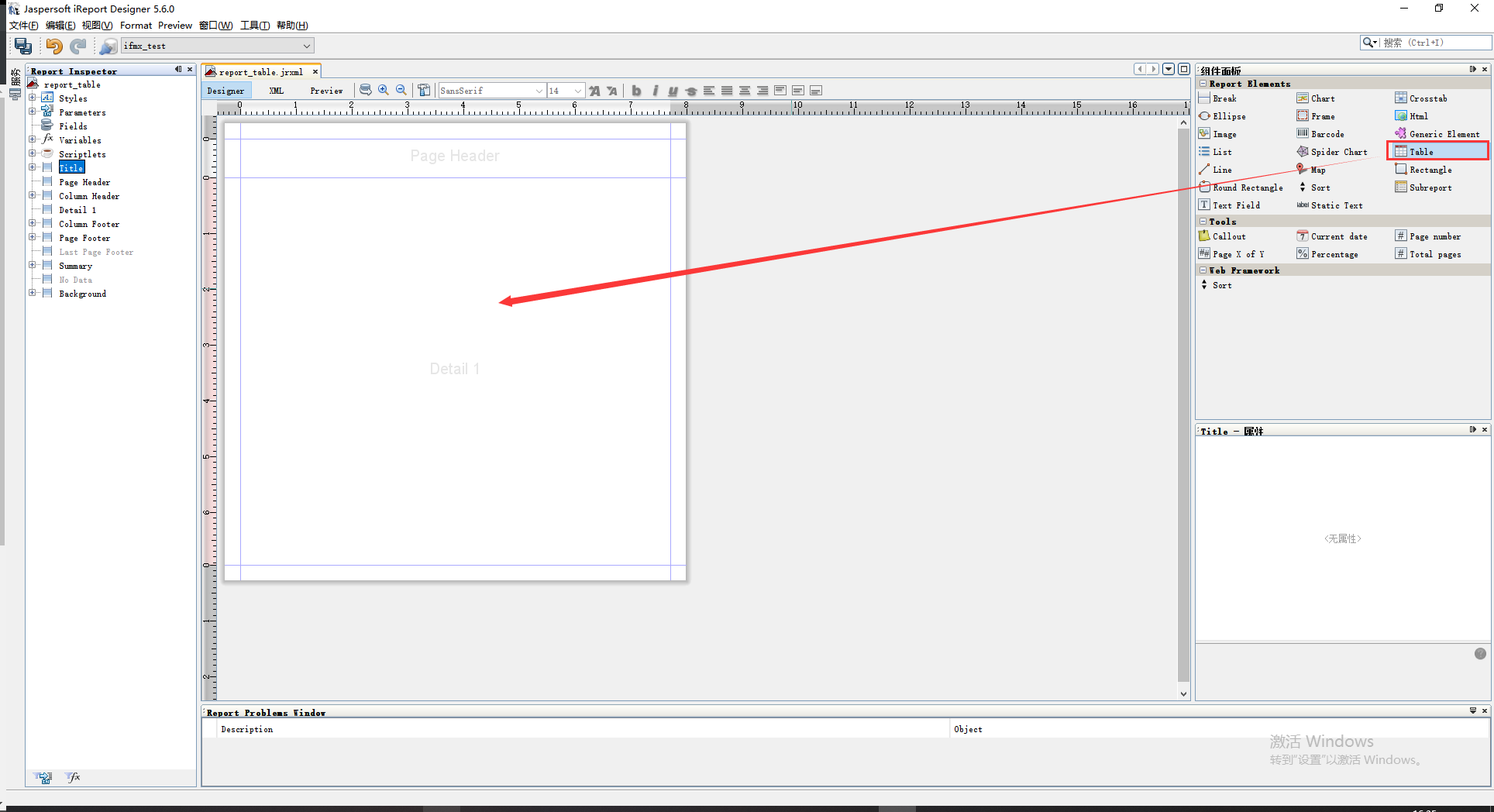Screen dimensions: 1494x812
Task: Select the Page X of Y tool
Action: click(x=1237, y=253)
